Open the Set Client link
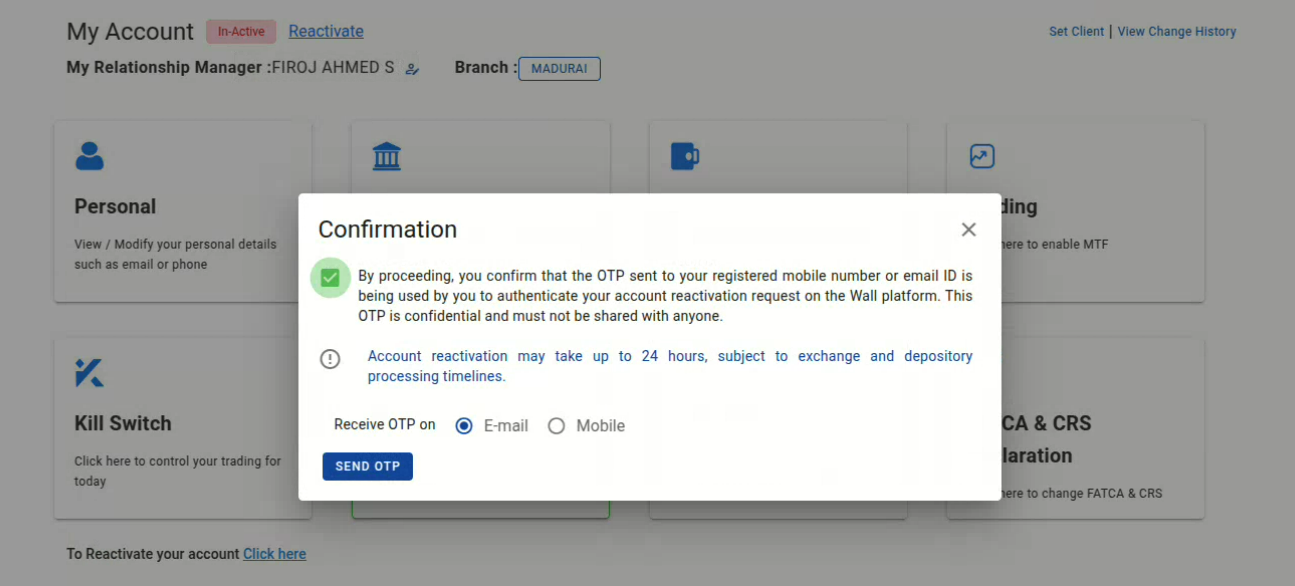This screenshot has height=586, width=1295. click(1076, 31)
